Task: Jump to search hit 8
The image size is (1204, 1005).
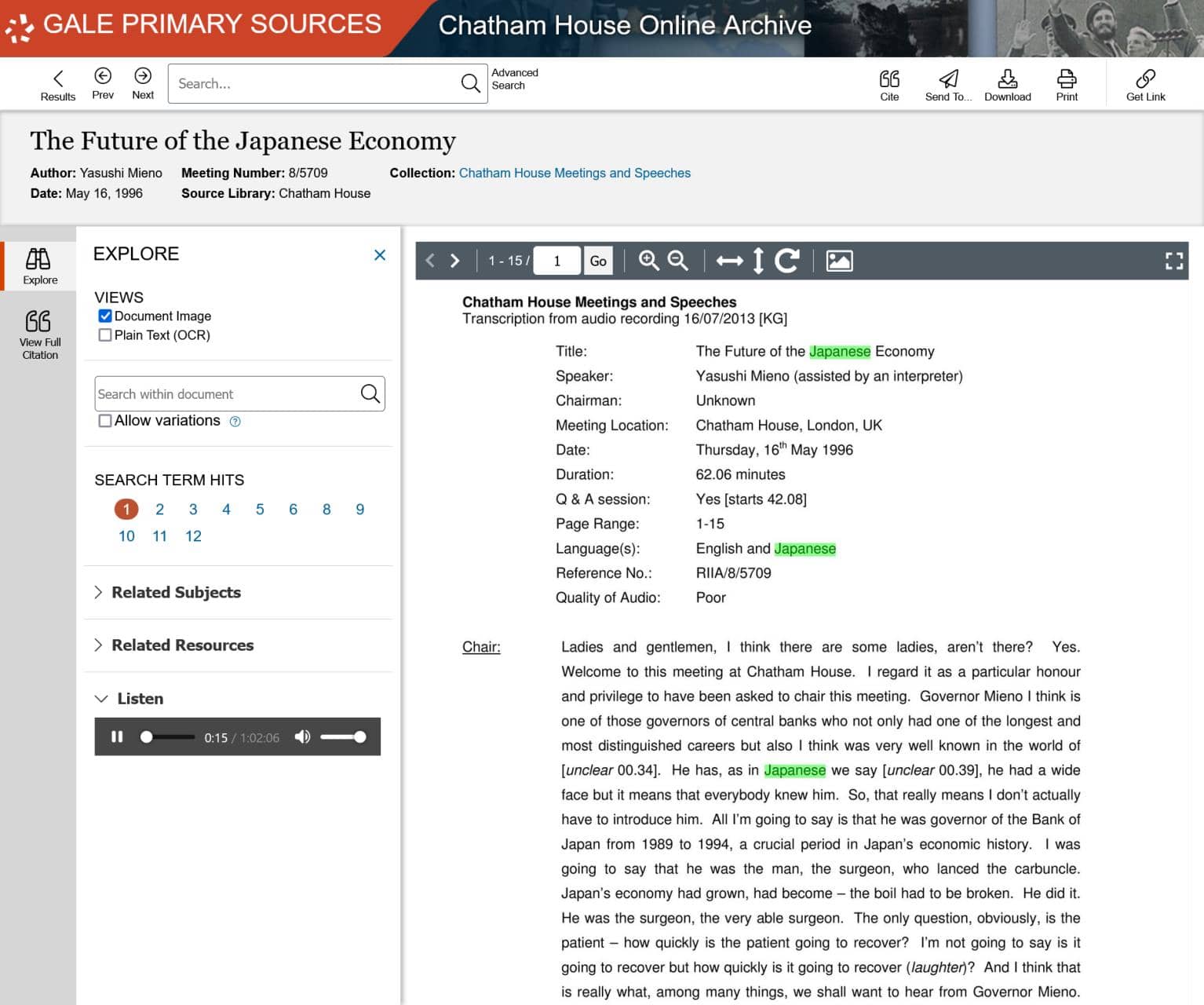Action: pos(327,509)
